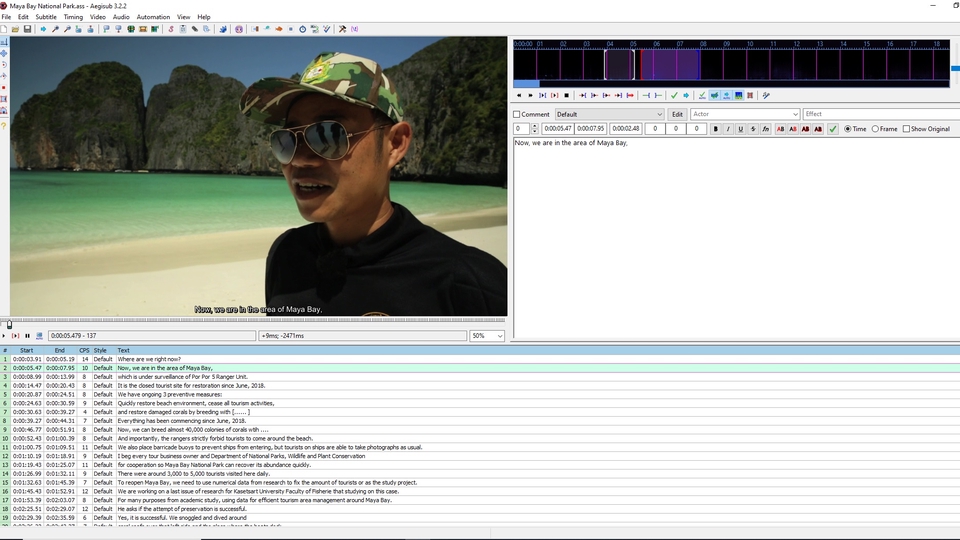Toggle spectrum analyzer mode
Screen dimensions: 960x540
738,96
